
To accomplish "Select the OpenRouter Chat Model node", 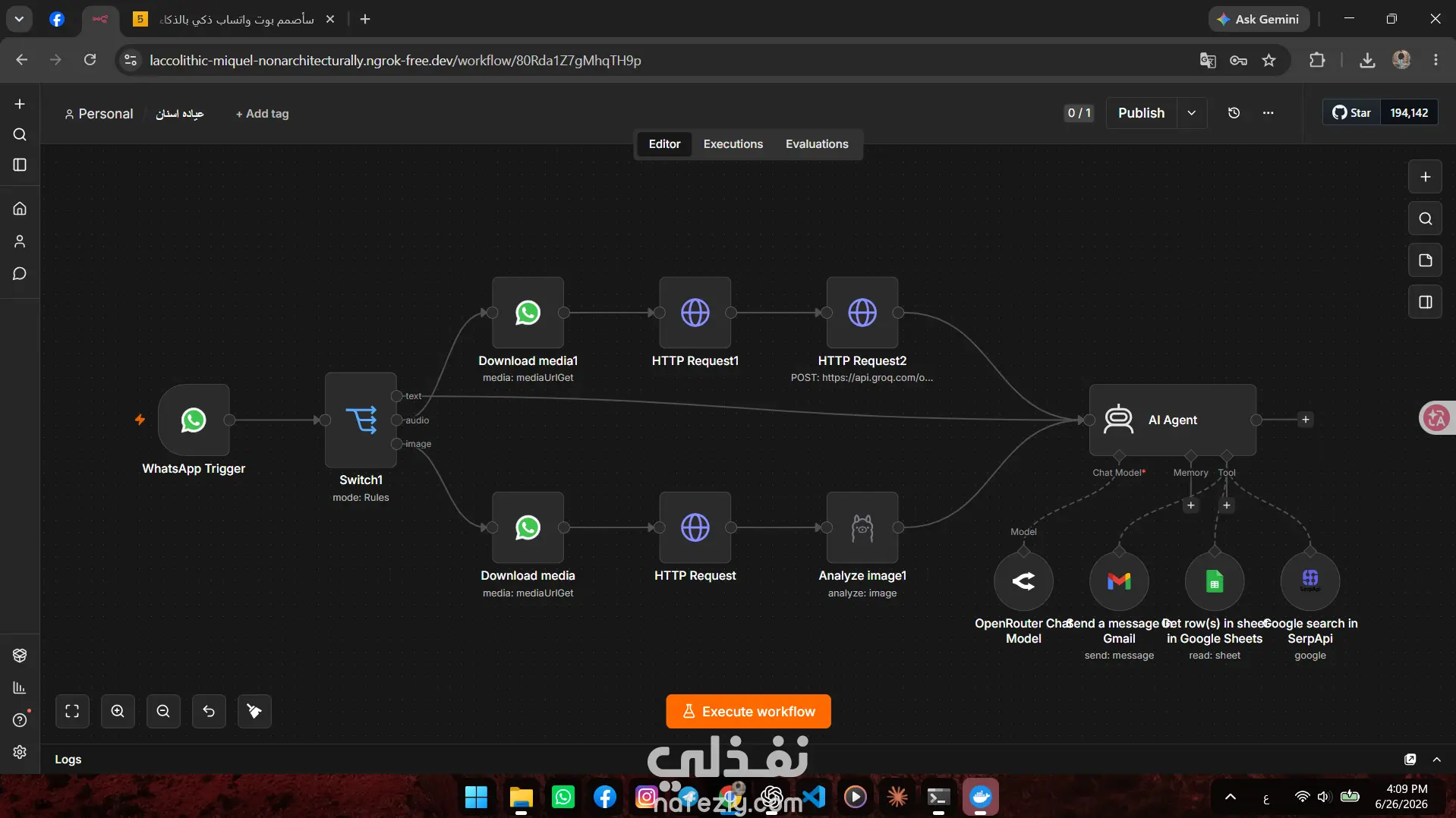I will click(x=1023, y=581).
